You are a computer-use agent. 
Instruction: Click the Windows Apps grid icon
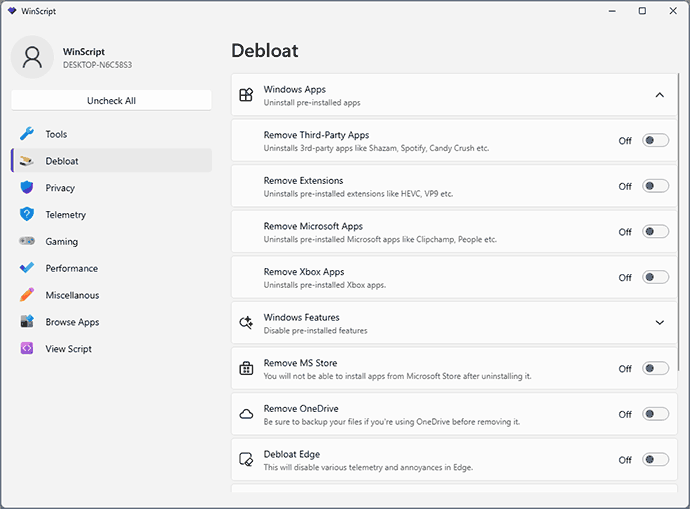(246, 95)
